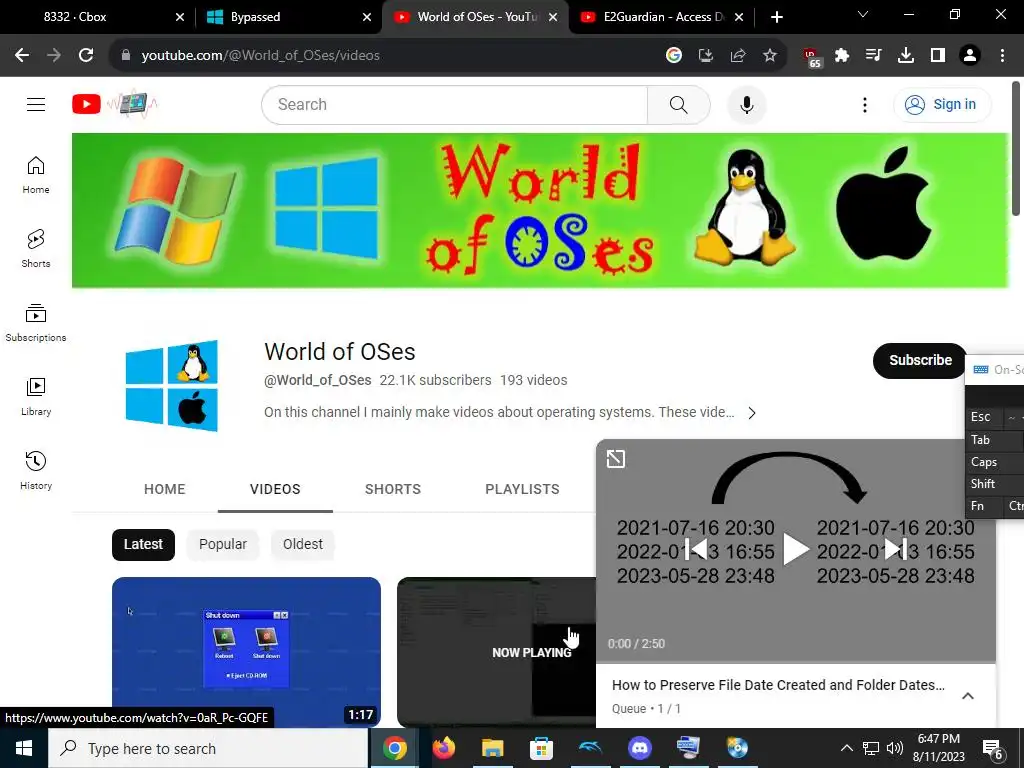The image size is (1024, 768).
Task: Click the Windows taskbar search box
Action: click(208, 748)
